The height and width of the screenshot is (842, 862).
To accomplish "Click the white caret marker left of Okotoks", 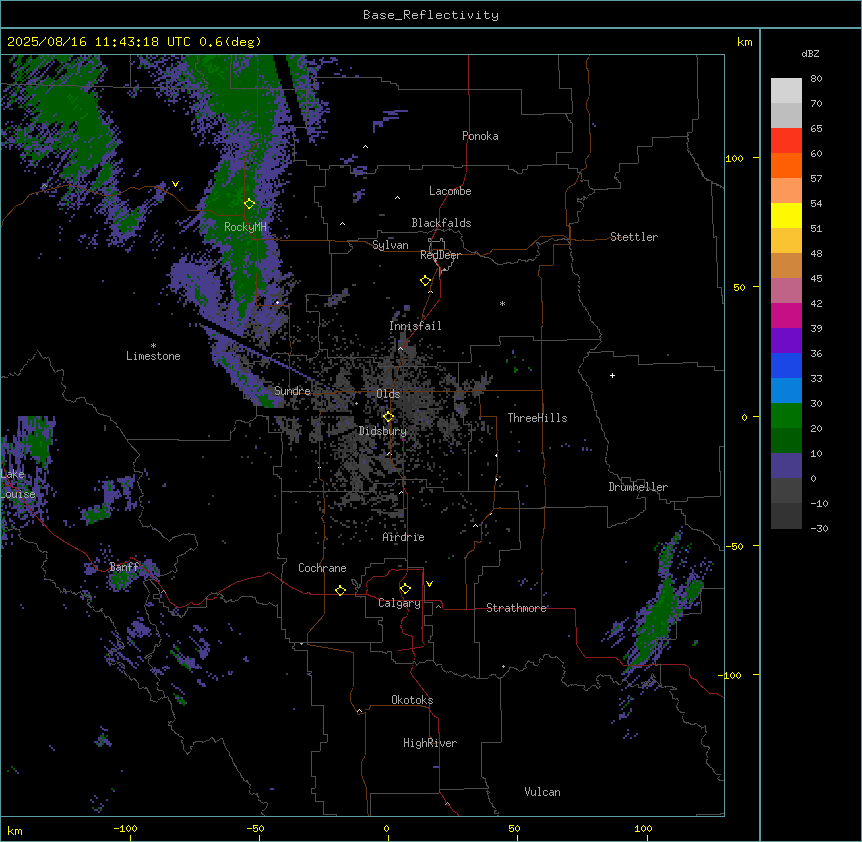I will [x=360, y=711].
